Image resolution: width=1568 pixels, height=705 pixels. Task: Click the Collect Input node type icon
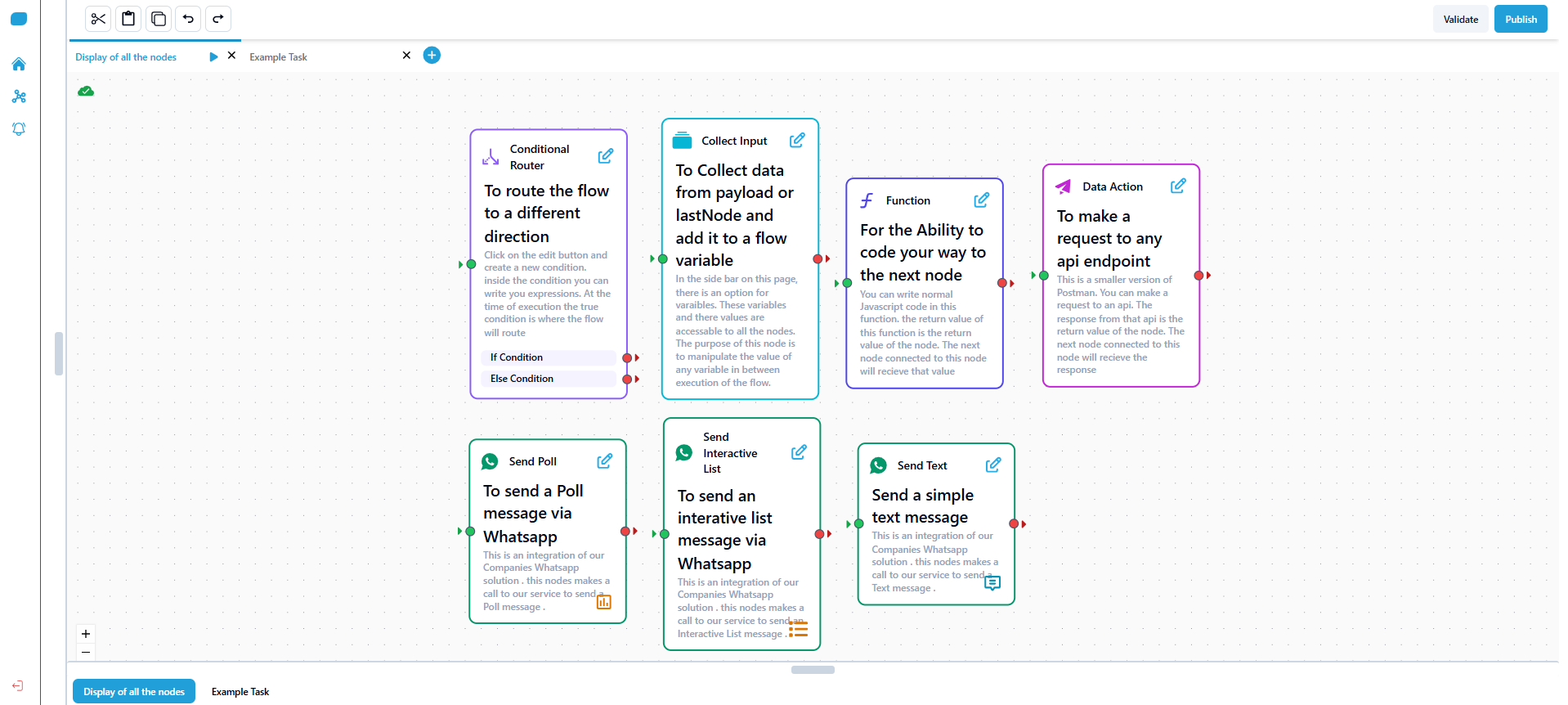tap(682, 140)
